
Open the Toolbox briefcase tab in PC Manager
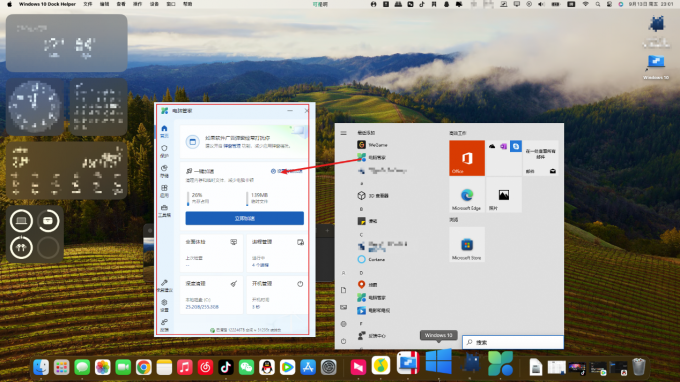click(x=164, y=211)
